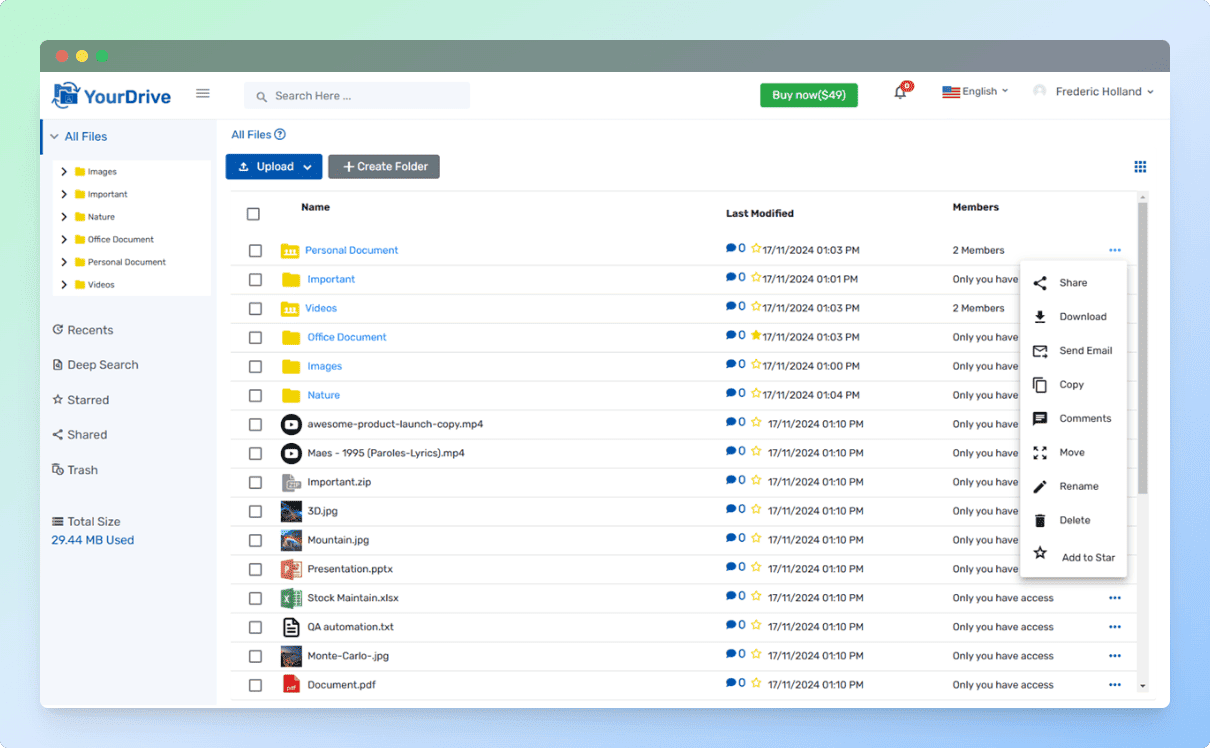Click the Create Folder button
1210x748 pixels.
(384, 167)
